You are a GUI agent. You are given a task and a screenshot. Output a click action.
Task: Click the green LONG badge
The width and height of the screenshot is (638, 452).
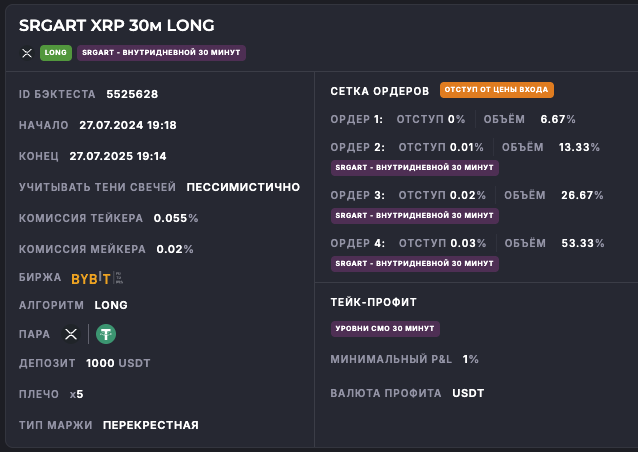(x=55, y=52)
